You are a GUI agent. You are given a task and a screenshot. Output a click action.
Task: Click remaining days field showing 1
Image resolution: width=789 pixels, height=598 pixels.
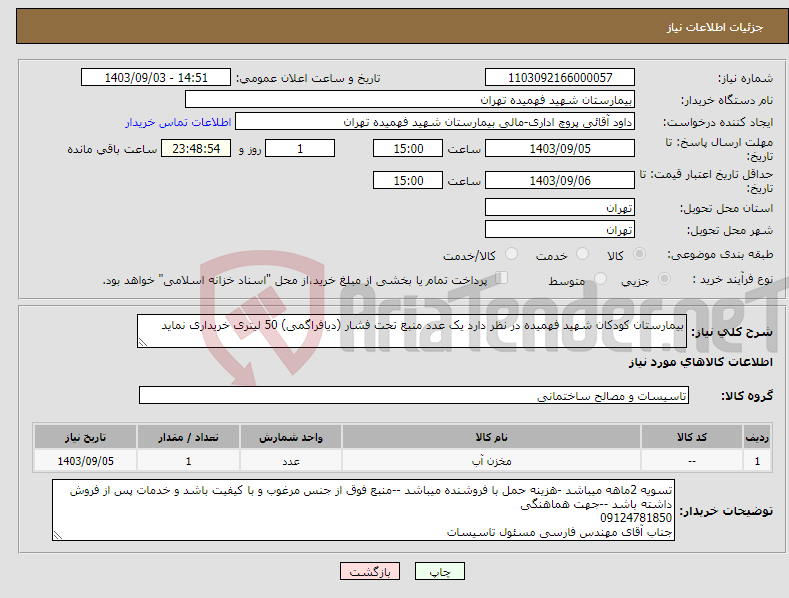[x=300, y=148]
